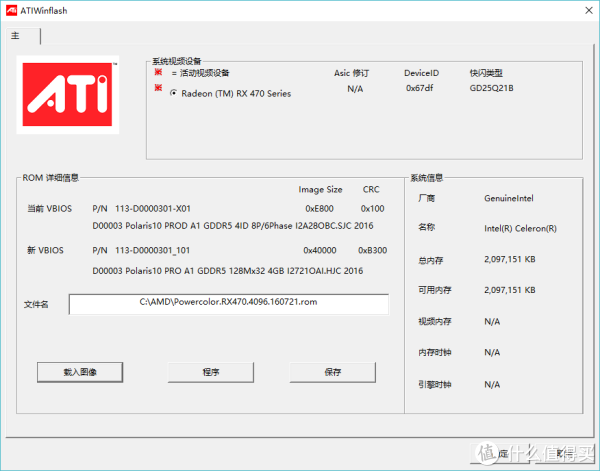This screenshot has width=600, height=471.
Task: Click the 载入图像 button
Action: [80, 372]
